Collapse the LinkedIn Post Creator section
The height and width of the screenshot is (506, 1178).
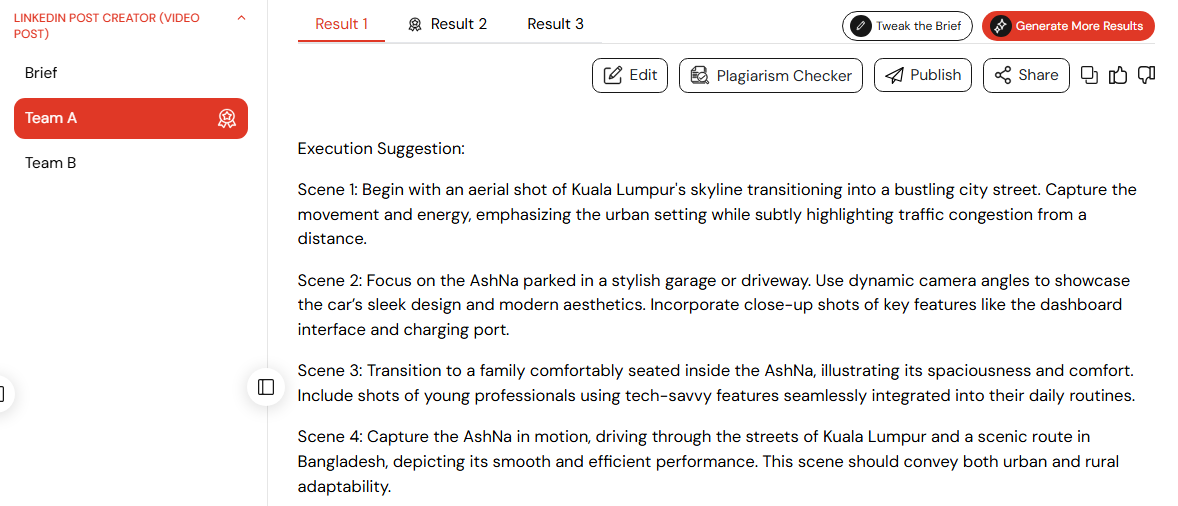pyautogui.click(x=241, y=17)
